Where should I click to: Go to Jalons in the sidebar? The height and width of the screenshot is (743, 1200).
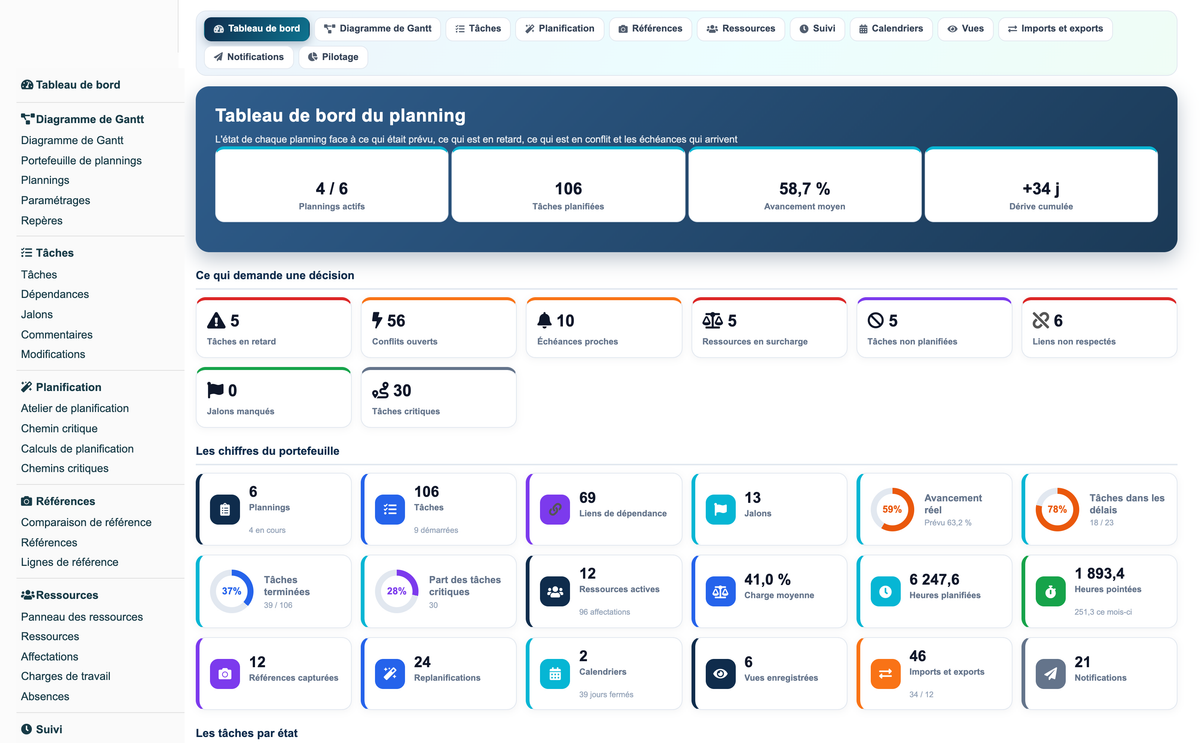(37, 314)
